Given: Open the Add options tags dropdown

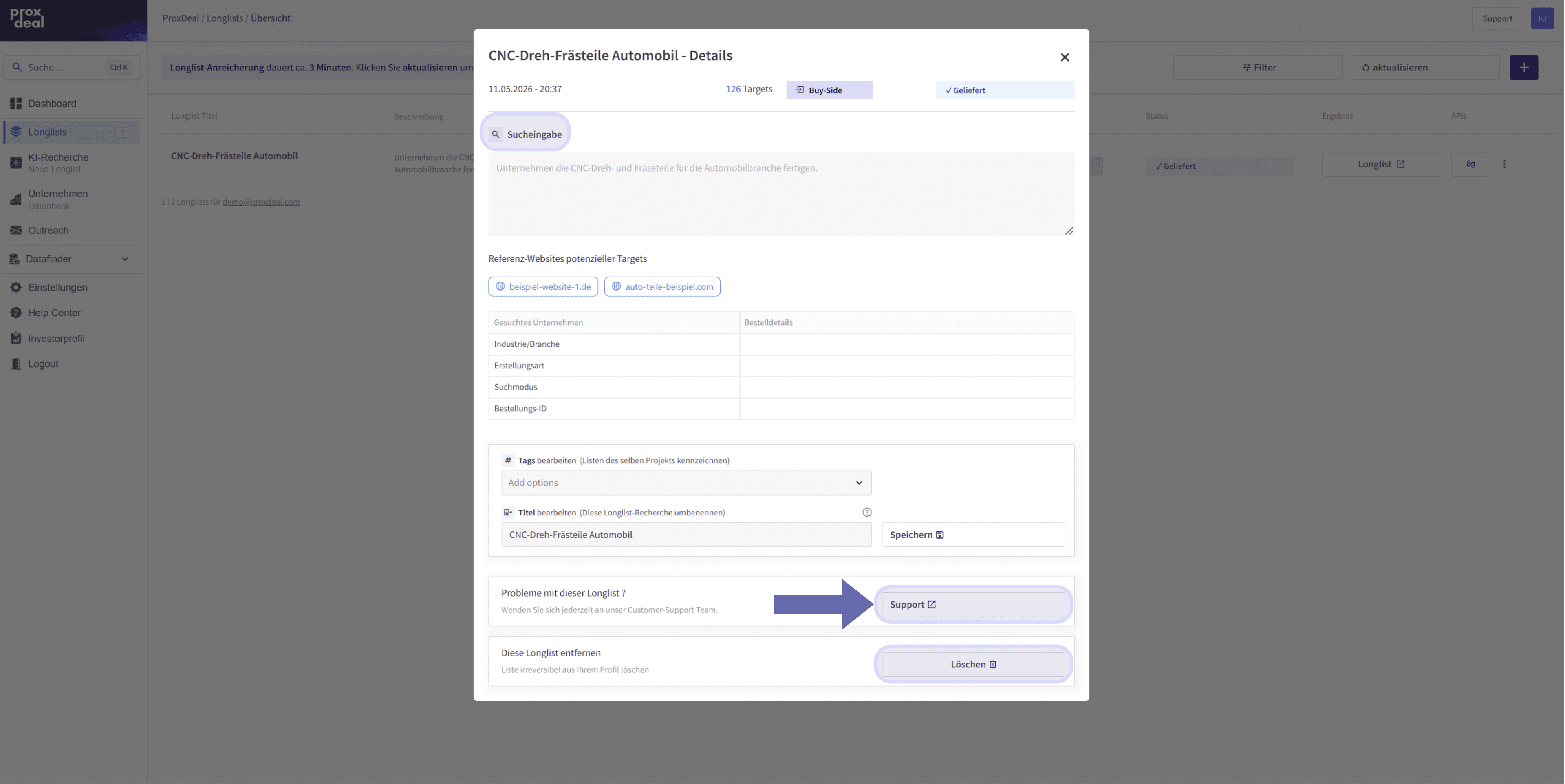Looking at the screenshot, I should tap(686, 482).
